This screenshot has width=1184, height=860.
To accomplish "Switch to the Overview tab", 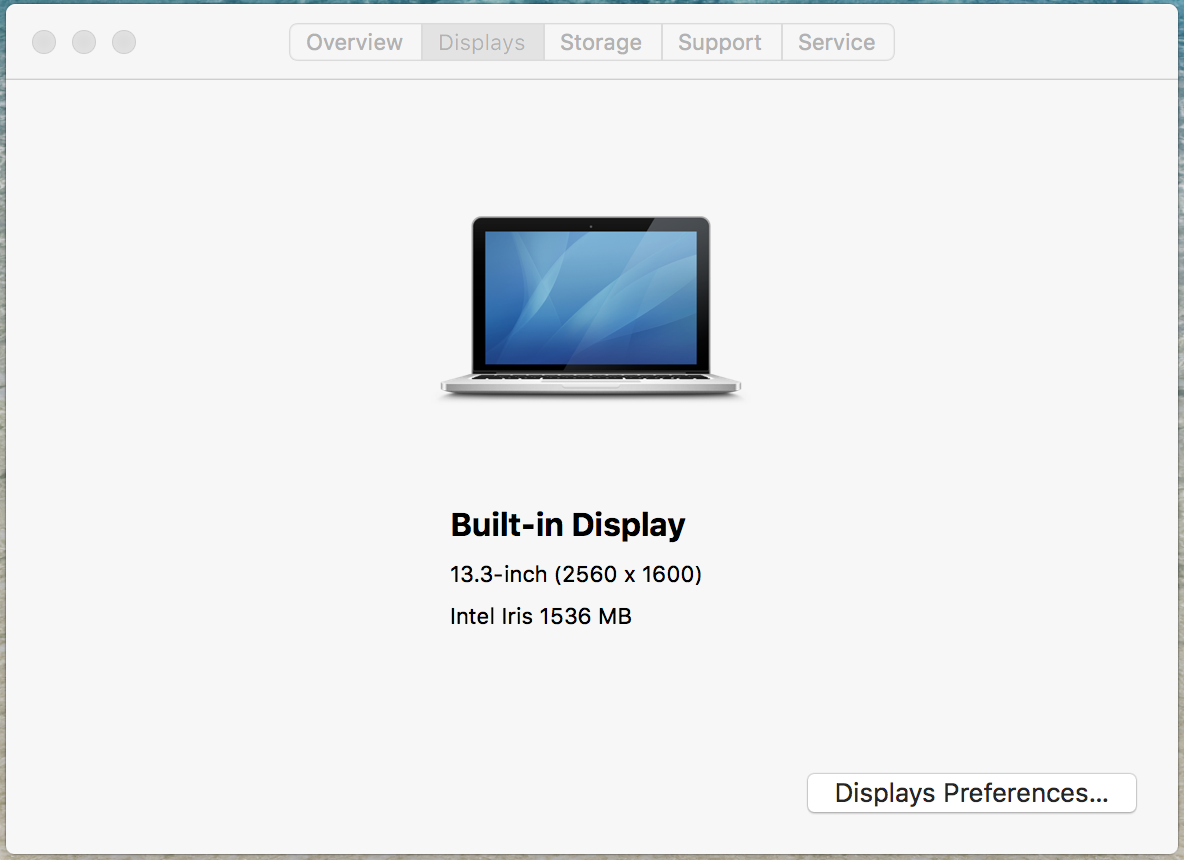I will click(x=355, y=43).
